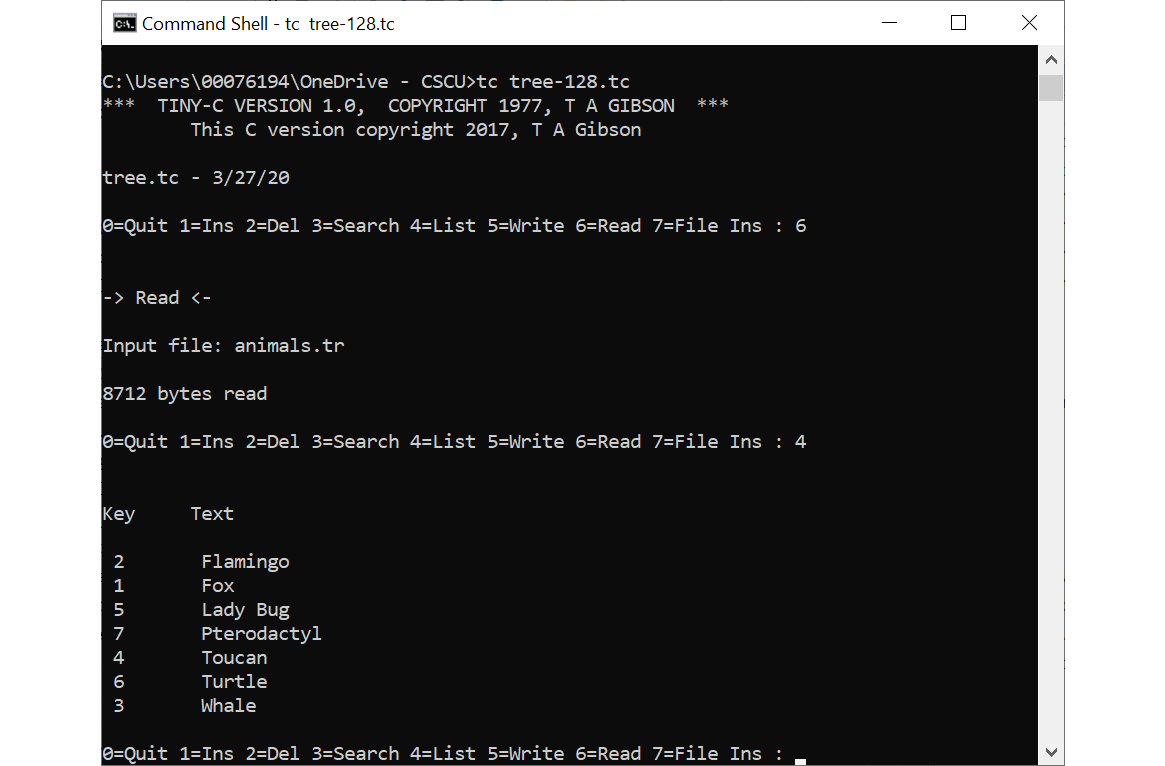
Task: Click the vertical scrollbar thumb
Action: pyautogui.click(x=1051, y=88)
